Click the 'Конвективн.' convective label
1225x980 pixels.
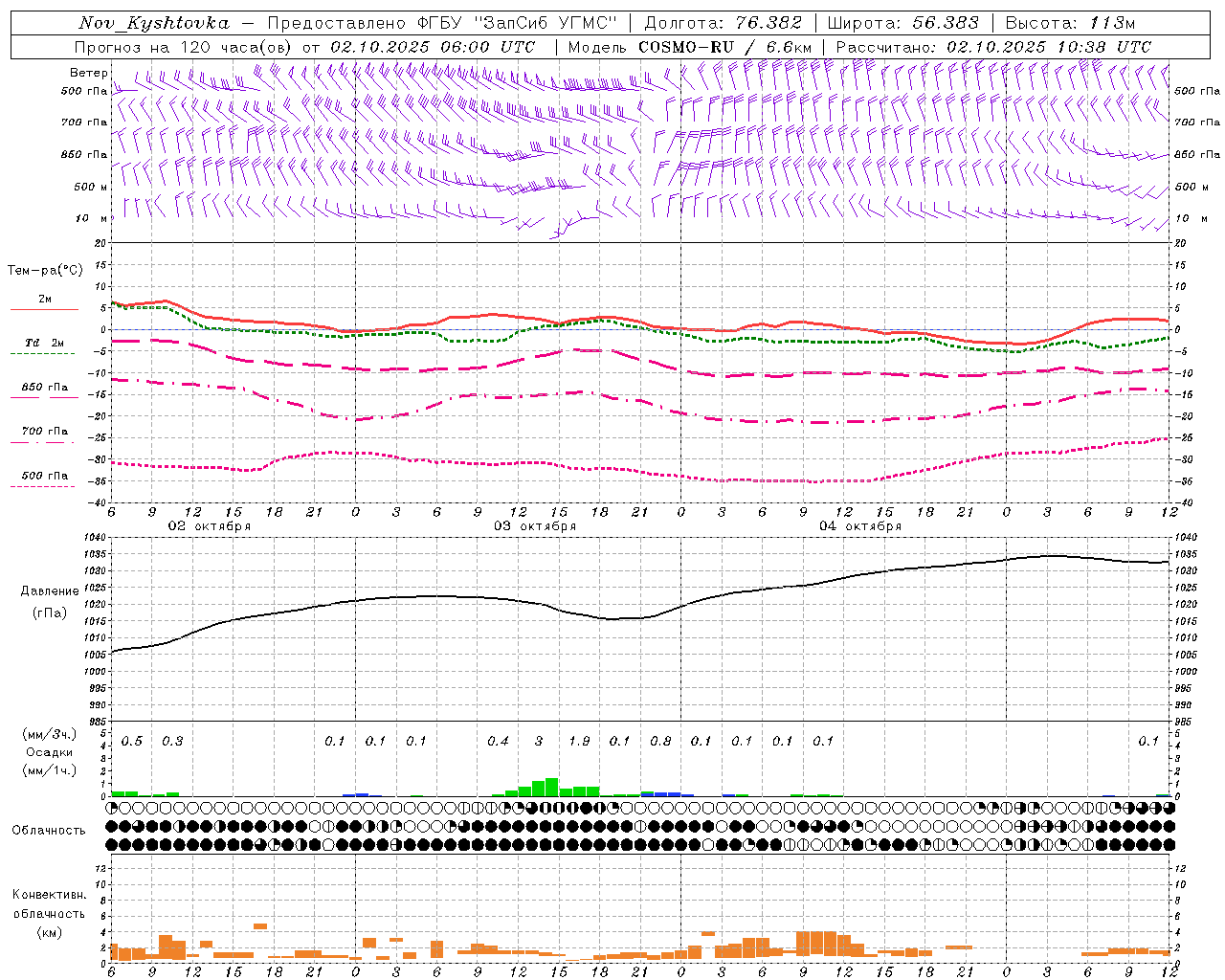[49, 895]
